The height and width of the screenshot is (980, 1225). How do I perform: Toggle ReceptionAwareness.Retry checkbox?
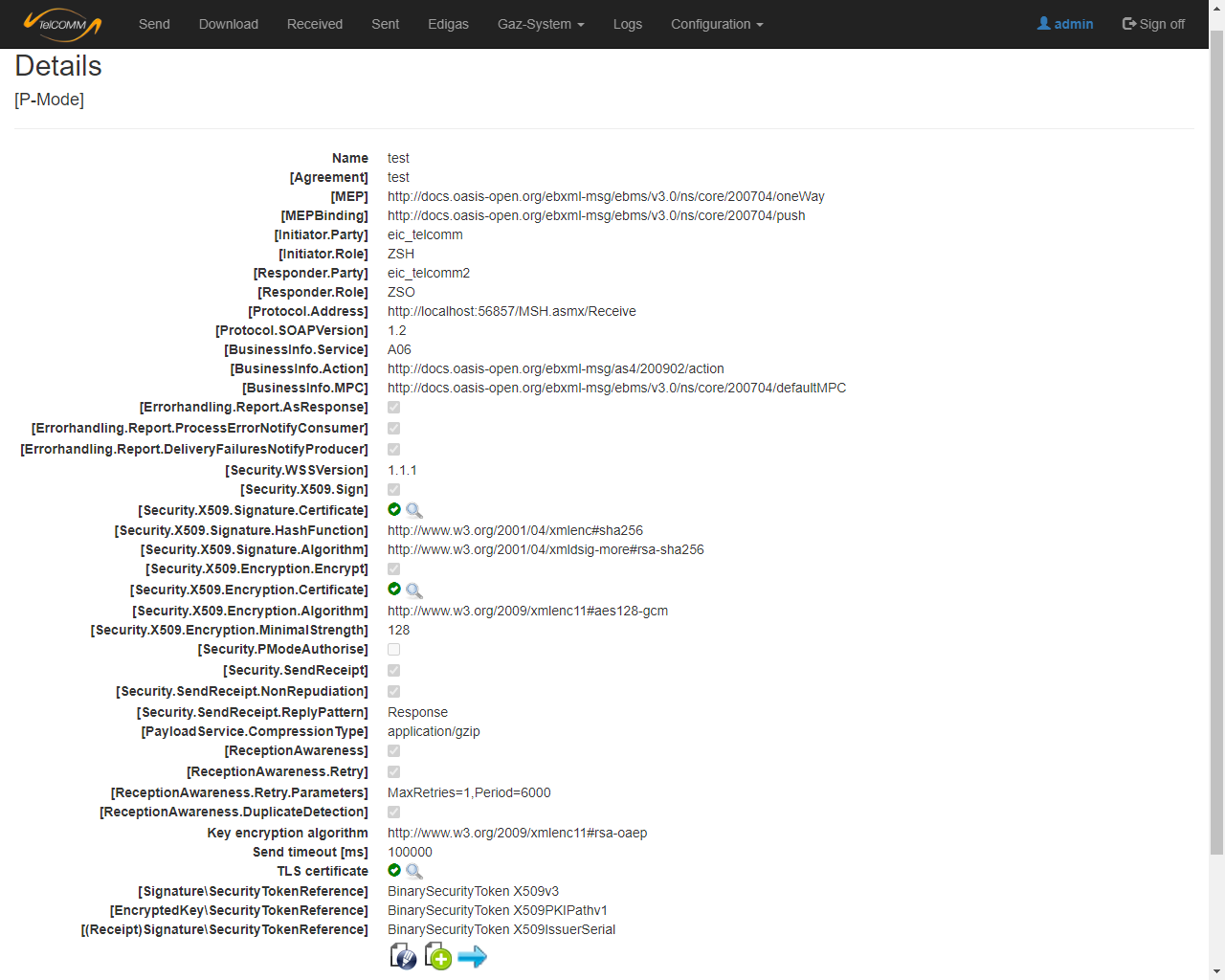point(393,772)
